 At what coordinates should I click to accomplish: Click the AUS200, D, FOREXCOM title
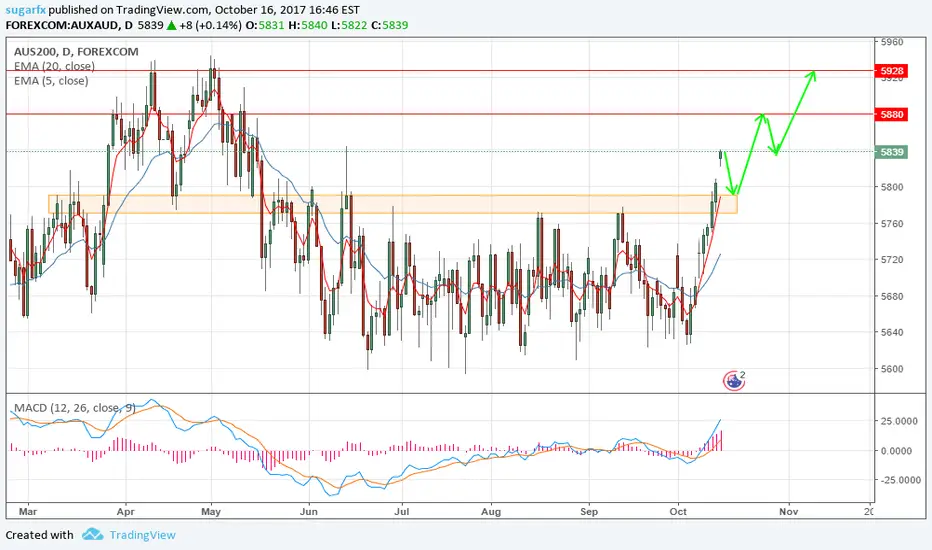click(x=76, y=52)
